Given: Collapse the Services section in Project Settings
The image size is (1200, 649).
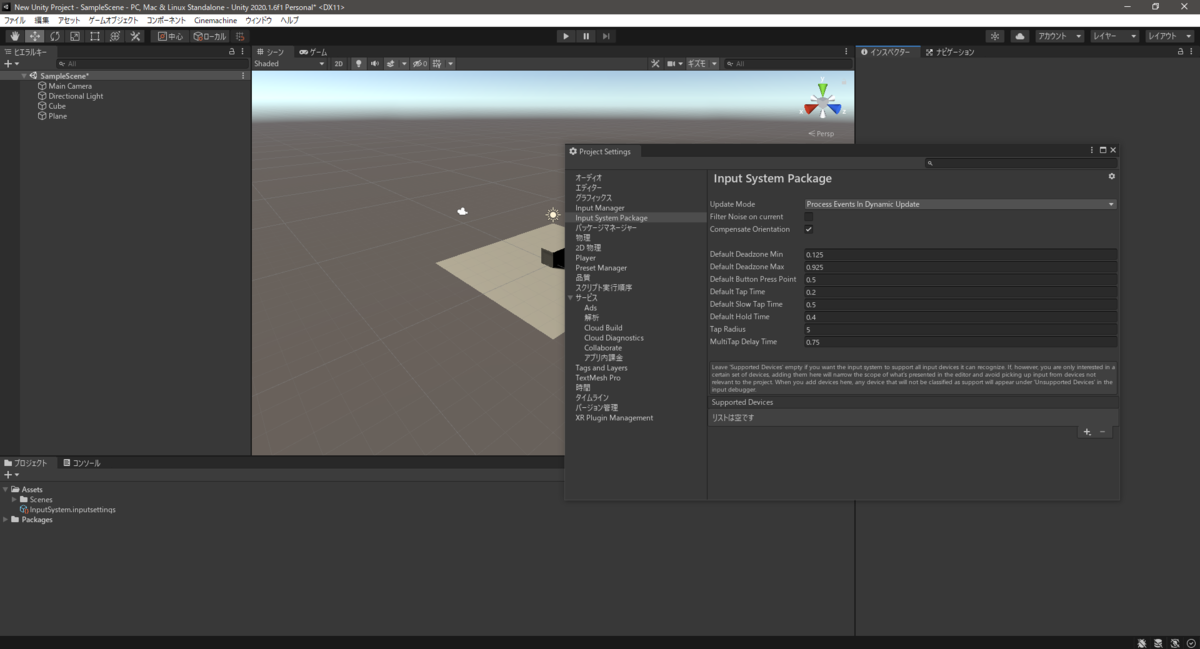Looking at the screenshot, I should tap(570, 298).
